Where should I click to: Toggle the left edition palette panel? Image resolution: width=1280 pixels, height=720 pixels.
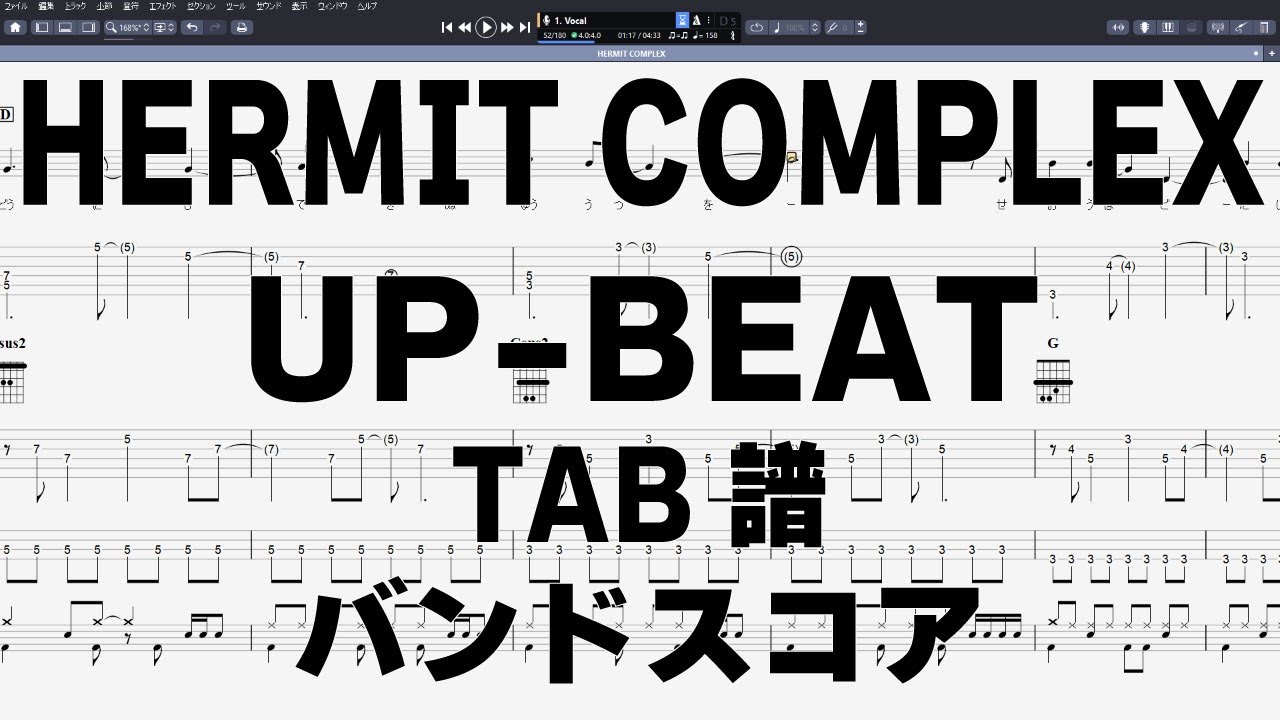tap(42, 27)
